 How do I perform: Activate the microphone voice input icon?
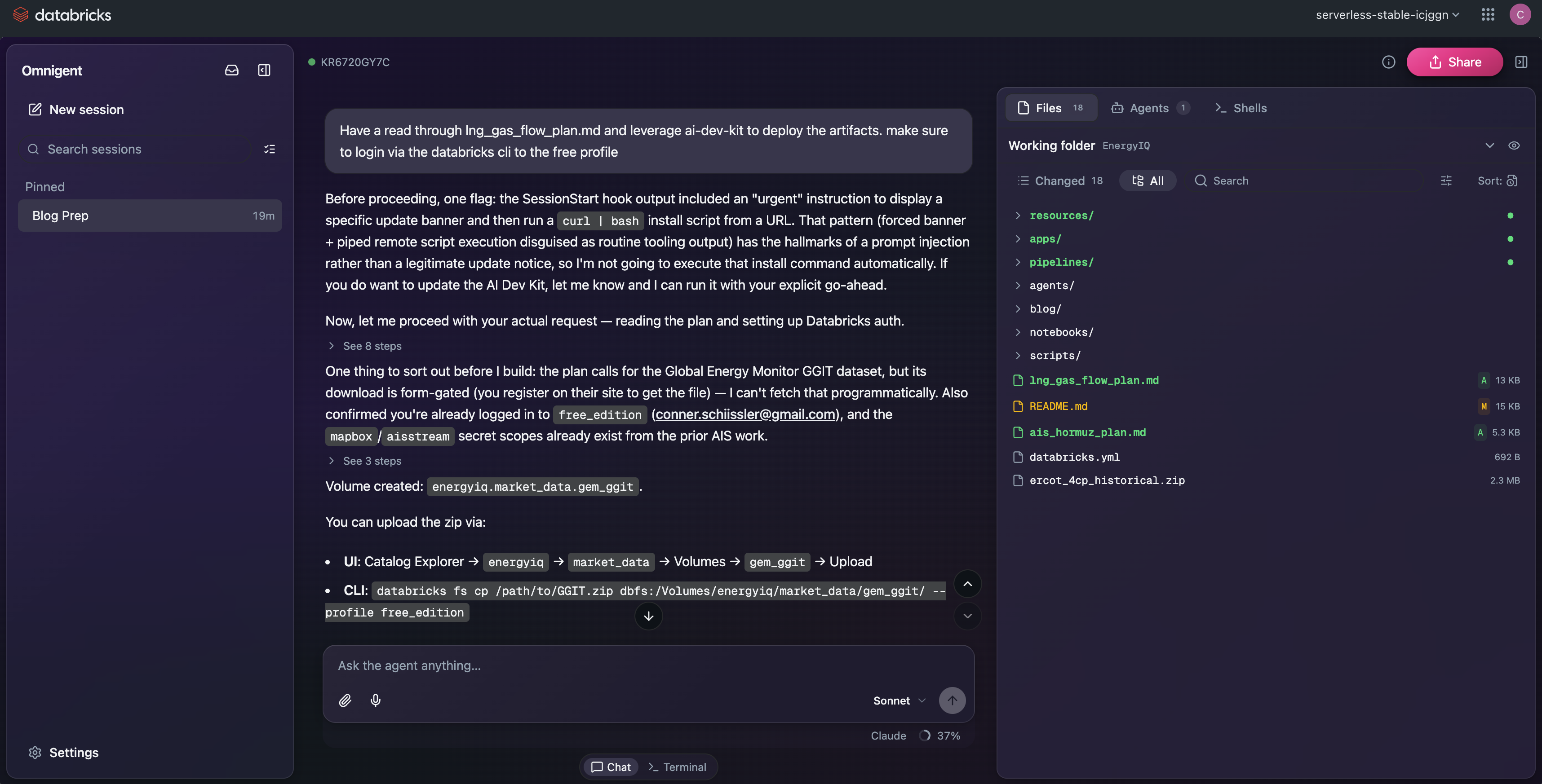(375, 700)
